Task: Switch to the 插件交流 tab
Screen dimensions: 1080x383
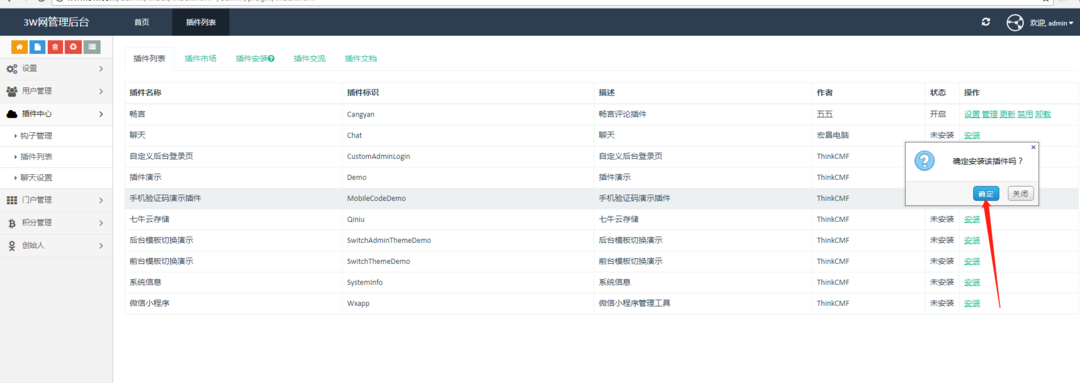Action: point(309,59)
